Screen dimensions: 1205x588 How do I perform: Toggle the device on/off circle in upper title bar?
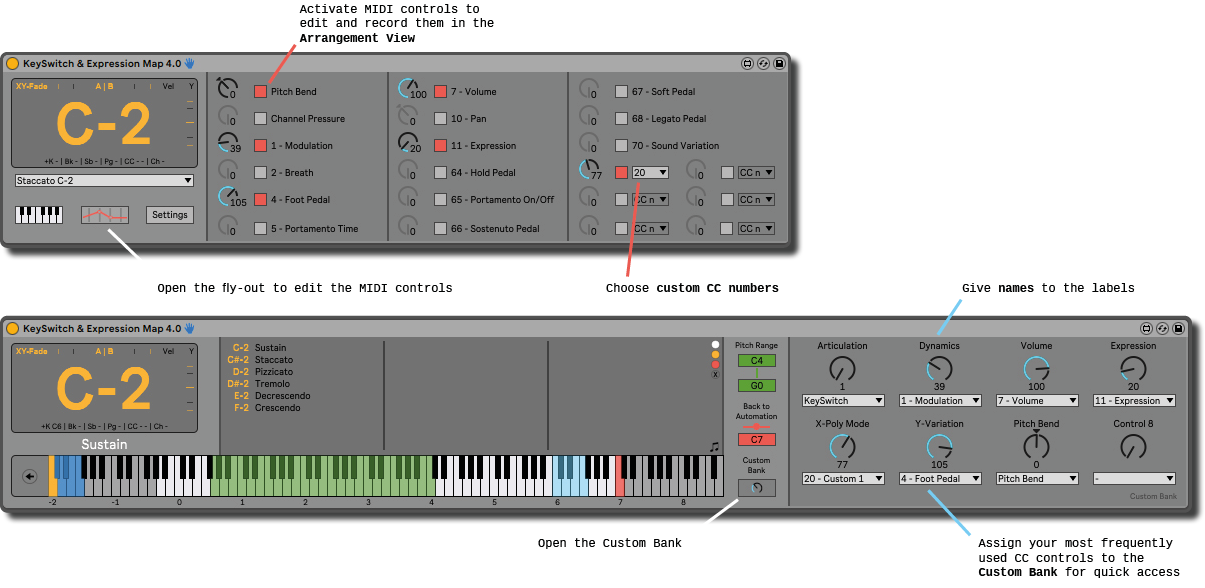pos(12,63)
